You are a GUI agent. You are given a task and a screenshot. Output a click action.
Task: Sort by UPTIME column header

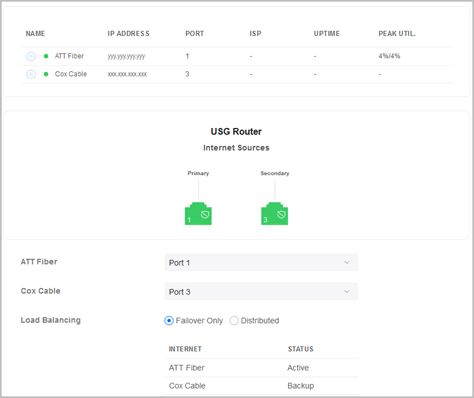click(327, 34)
